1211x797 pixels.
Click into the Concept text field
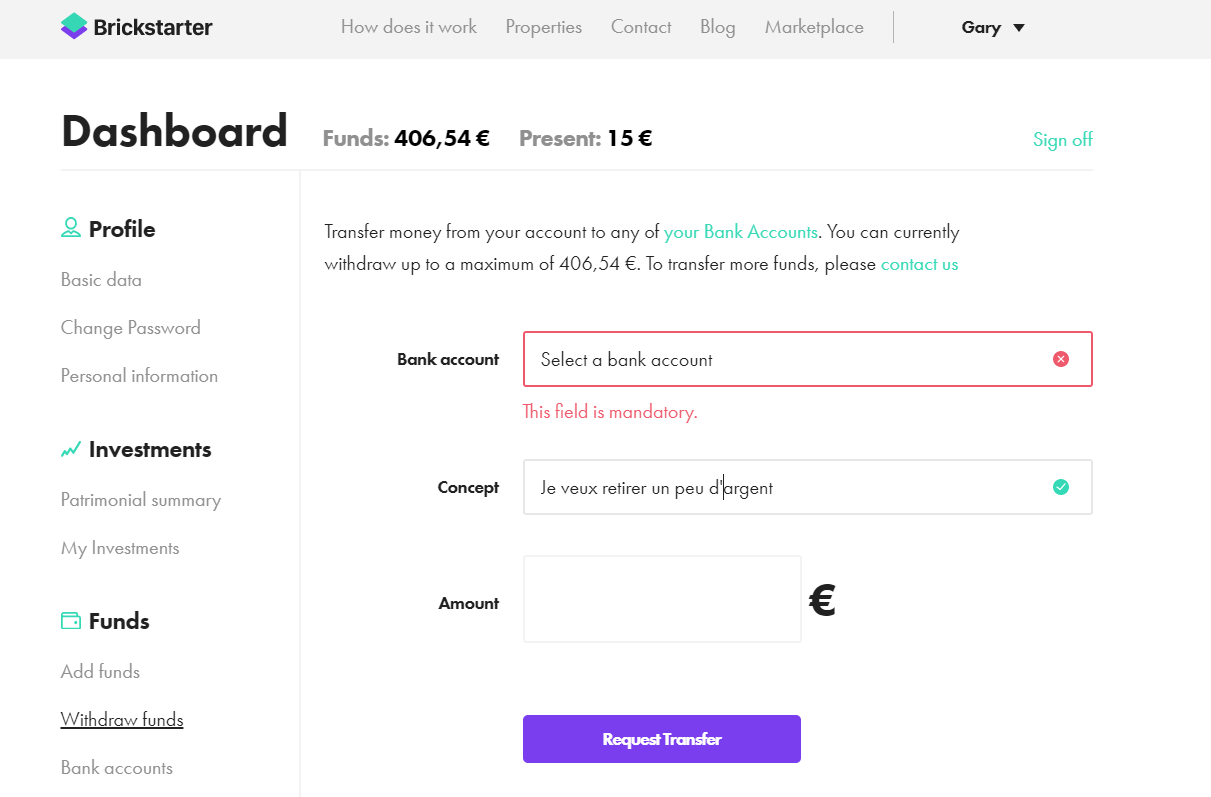pos(807,487)
